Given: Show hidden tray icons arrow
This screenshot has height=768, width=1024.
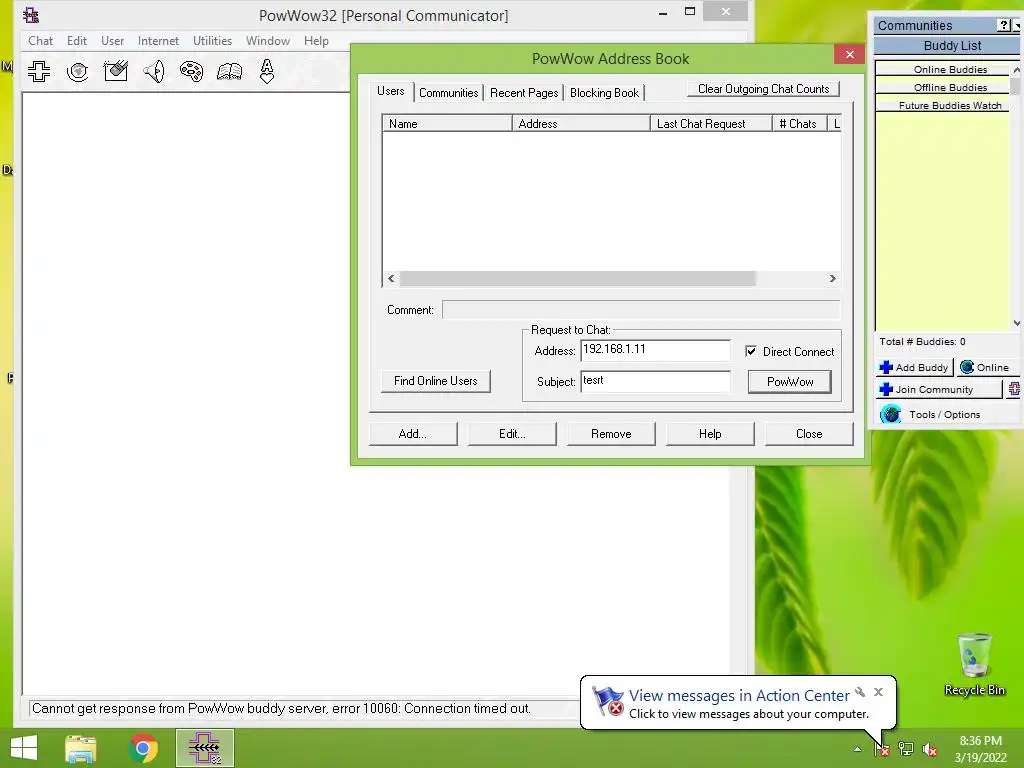Looking at the screenshot, I should 857,749.
